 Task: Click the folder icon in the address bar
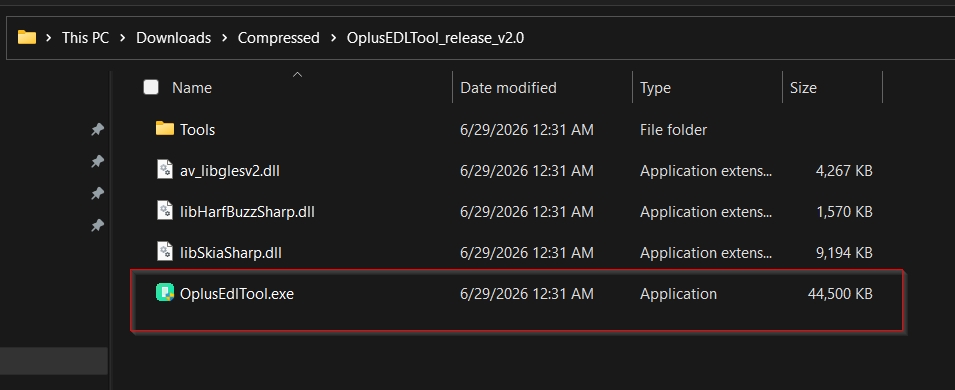click(27, 38)
